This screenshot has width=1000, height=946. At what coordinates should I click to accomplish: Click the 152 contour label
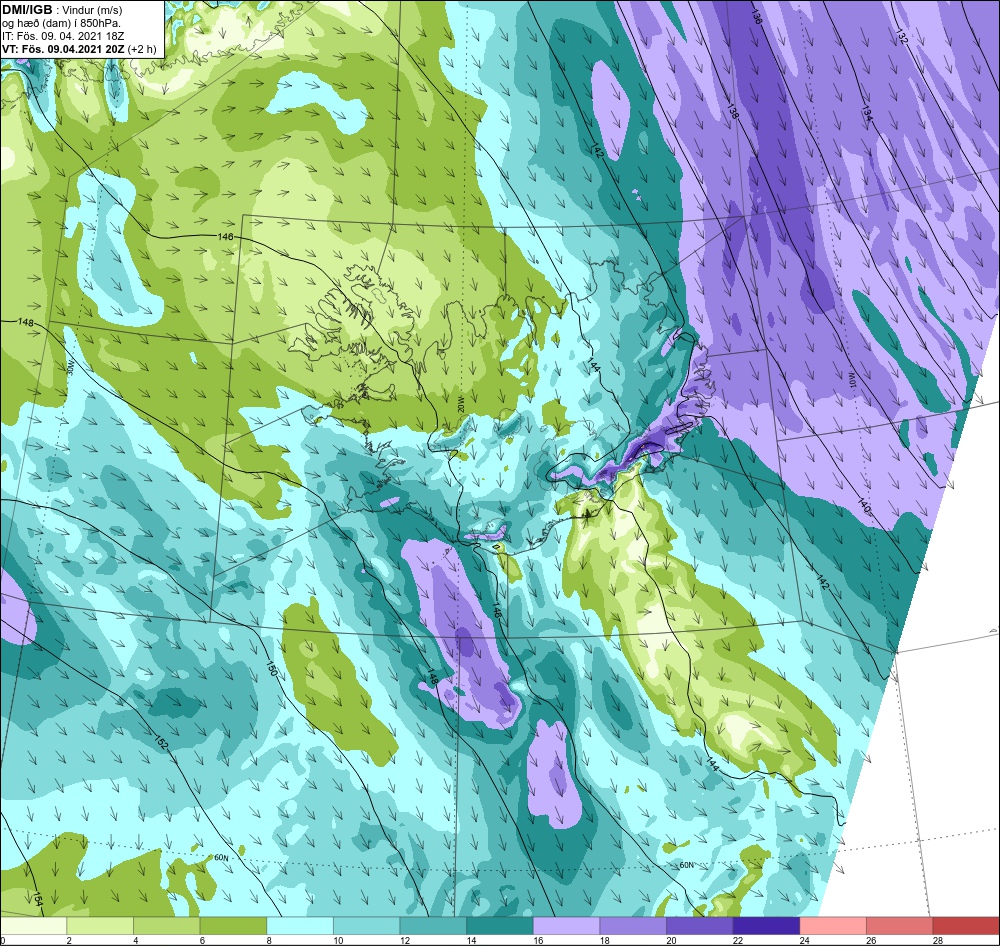(161, 741)
